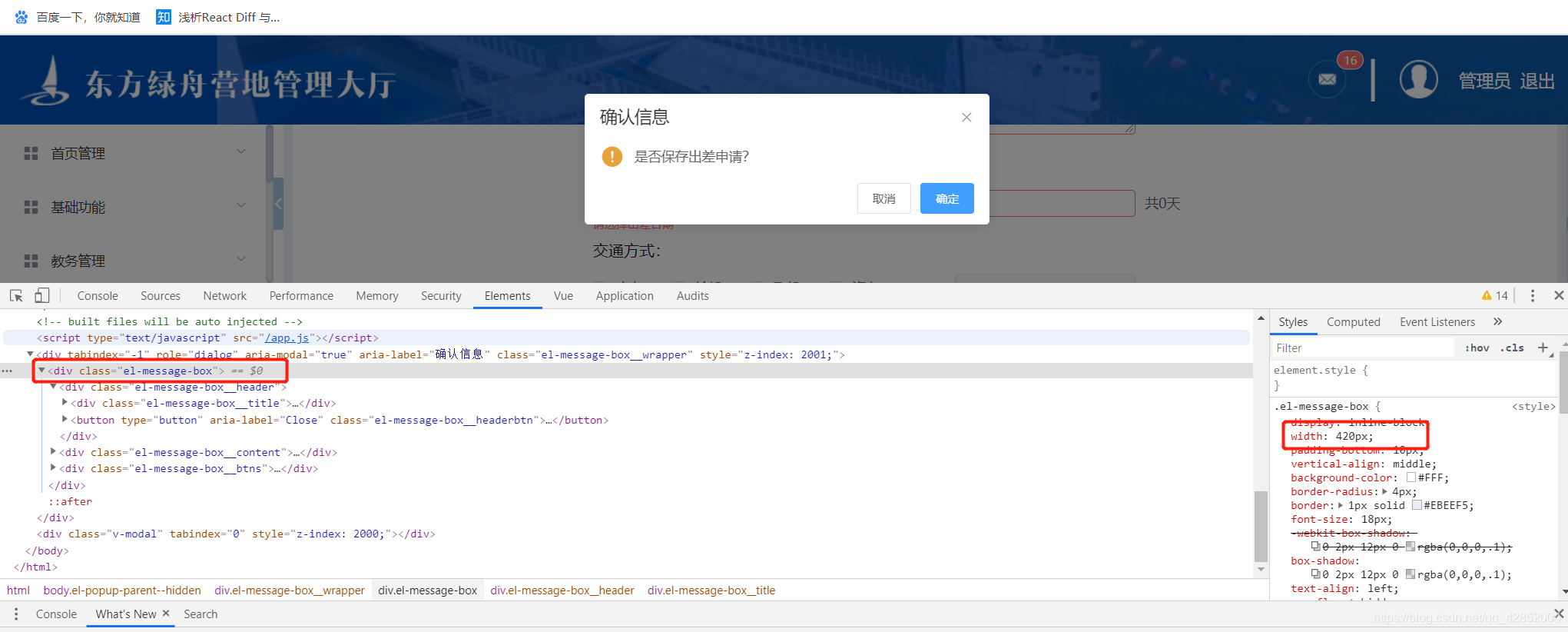Open the Search drawer tab
Screen dimensions: 1568x632
201,614
